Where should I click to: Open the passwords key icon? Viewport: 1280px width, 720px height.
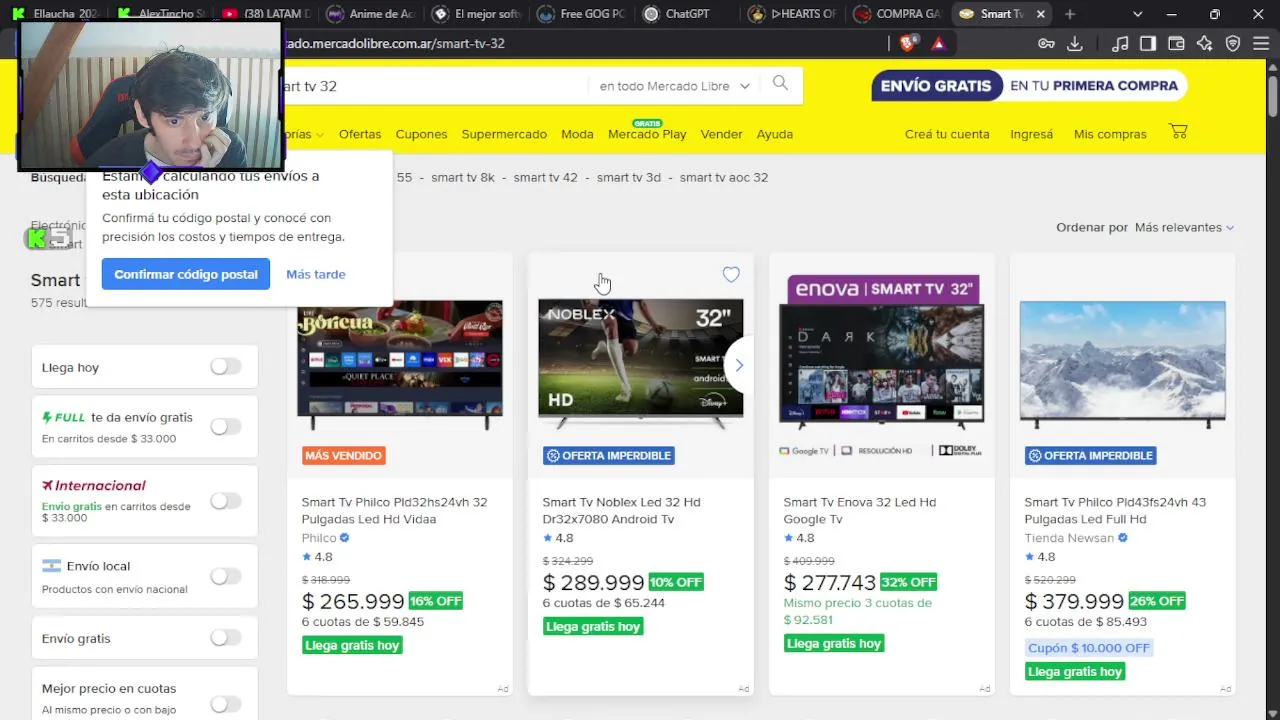[x=1046, y=43]
